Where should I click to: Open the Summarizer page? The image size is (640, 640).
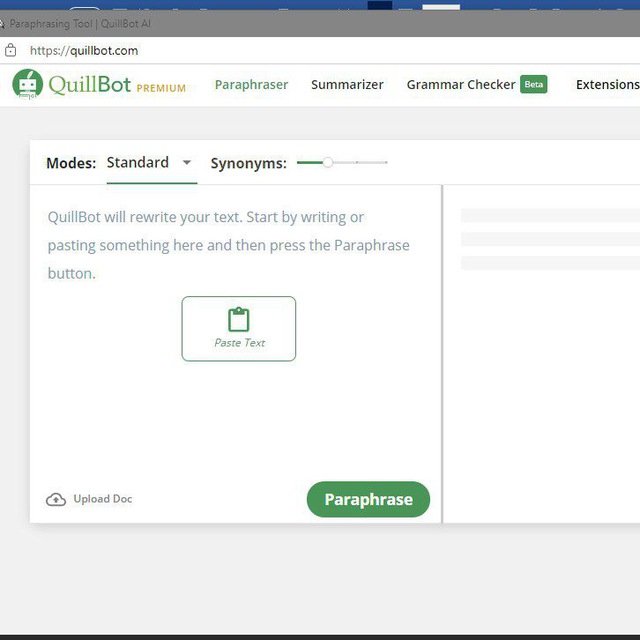pyautogui.click(x=347, y=84)
